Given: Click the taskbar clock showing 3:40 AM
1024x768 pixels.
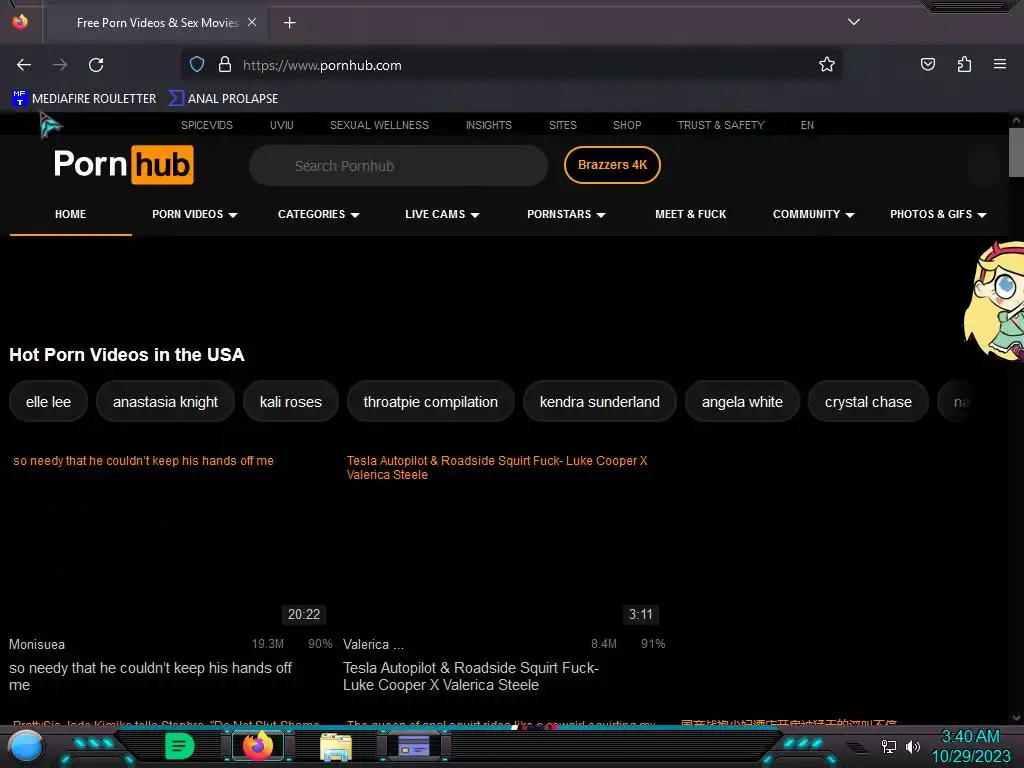Looking at the screenshot, I should [970, 746].
